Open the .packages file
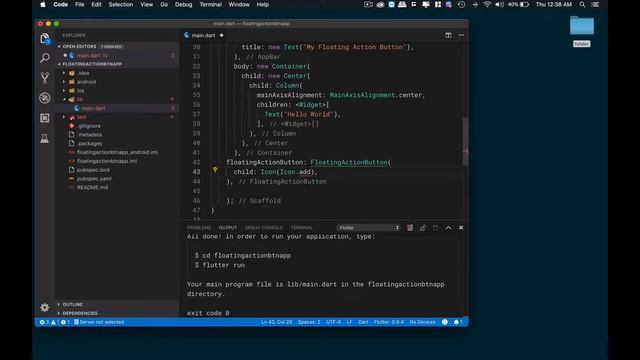This screenshot has height=360, width=640. [x=89, y=143]
